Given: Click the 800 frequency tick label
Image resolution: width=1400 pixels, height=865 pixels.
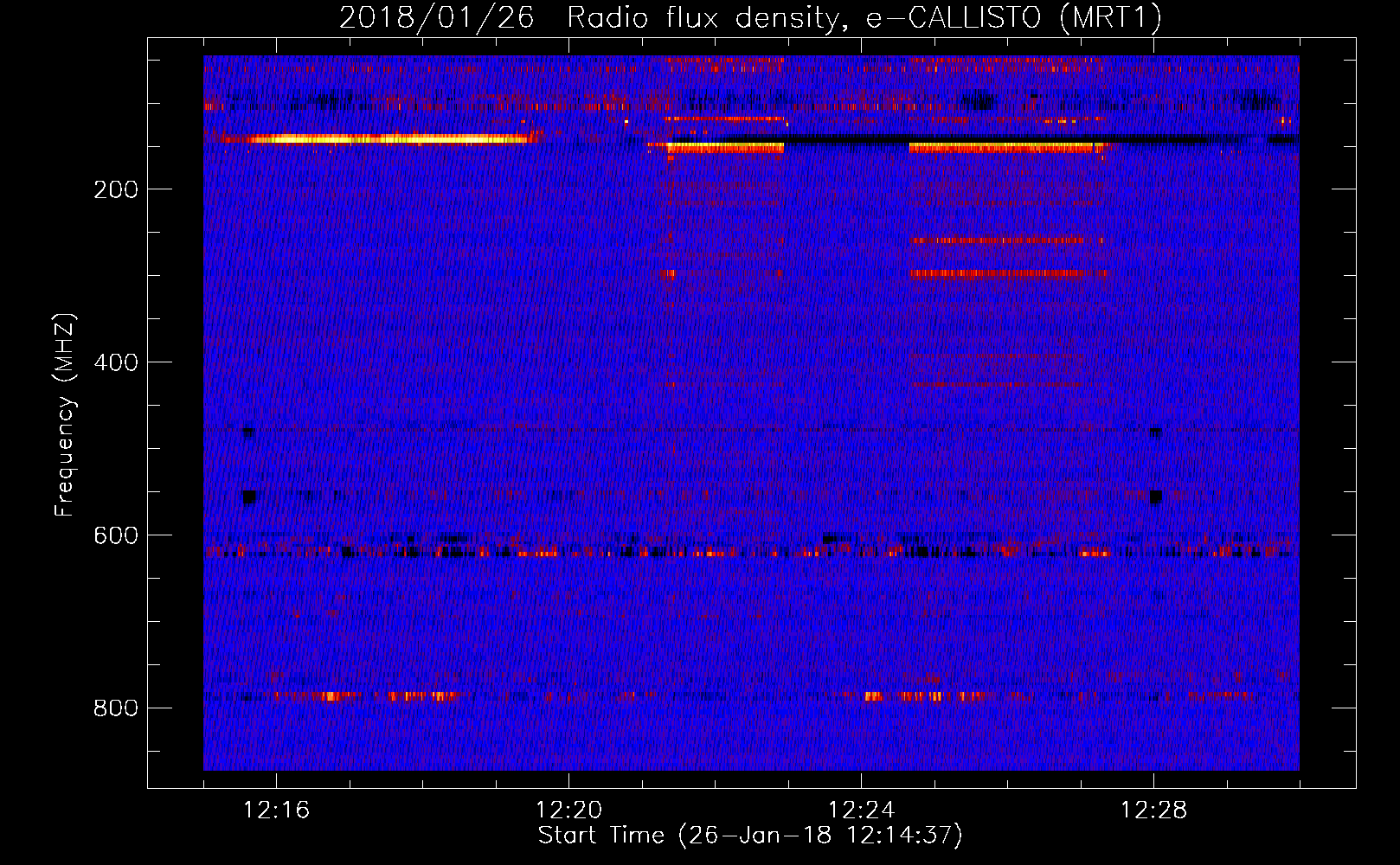Looking at the screenshot, I should (116, 708).
